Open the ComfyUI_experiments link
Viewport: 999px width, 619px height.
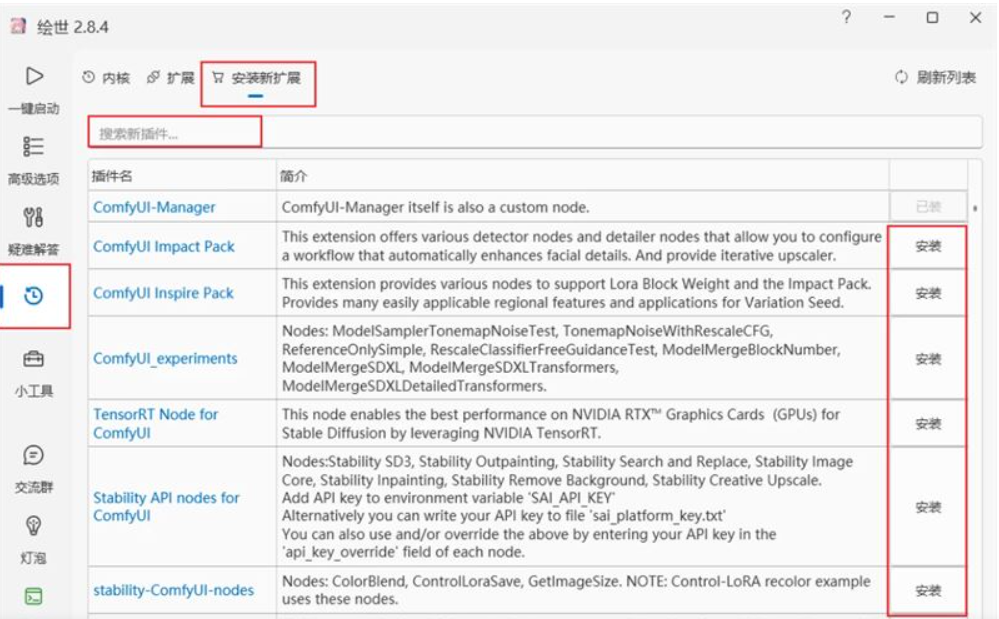165,359
